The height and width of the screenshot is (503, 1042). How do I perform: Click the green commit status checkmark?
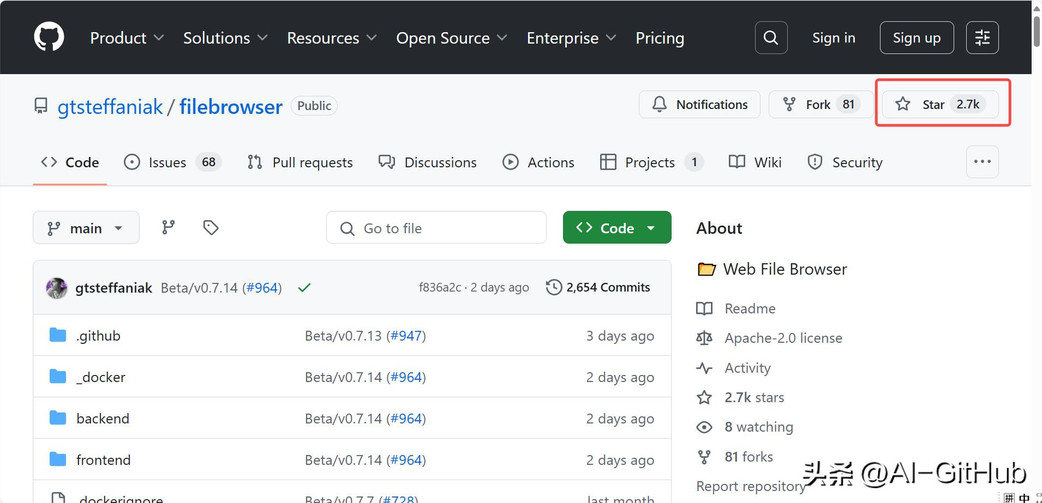[x=304, y=288]
